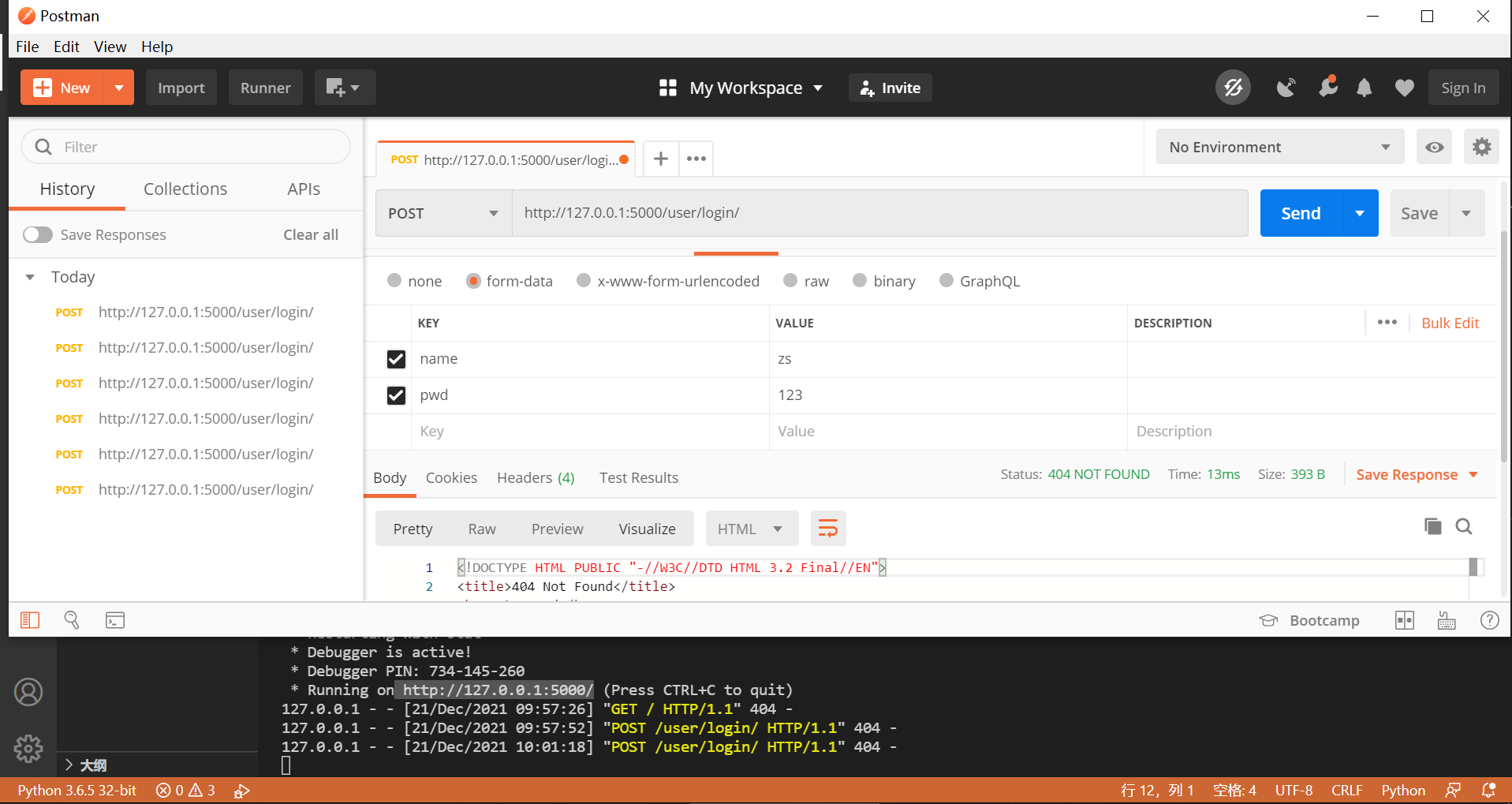Click the request URL field
This screenshot has height=804, width=1512.
[x=880, y=213]
